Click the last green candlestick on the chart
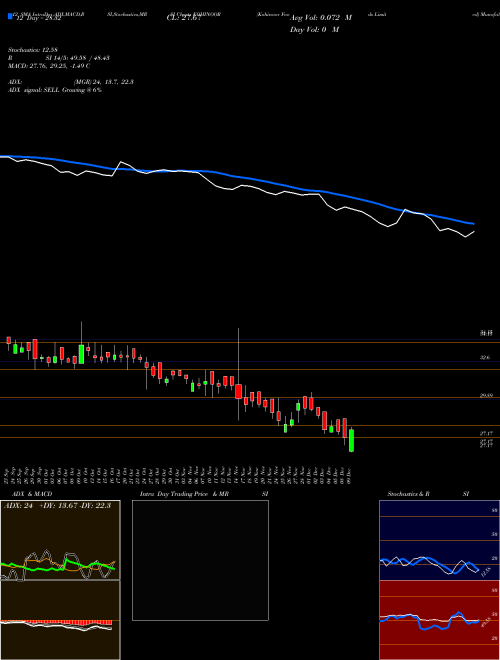The width and height of the screenshot is (500, 660). pos(351,440)
